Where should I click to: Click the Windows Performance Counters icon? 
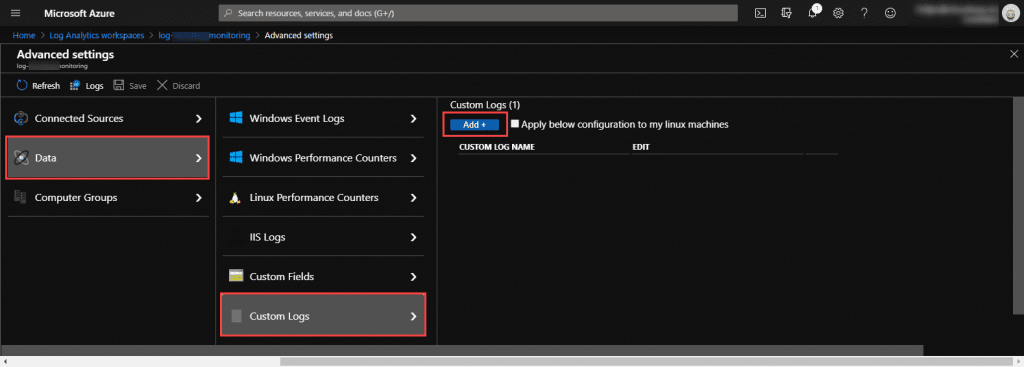coord(236,157)
